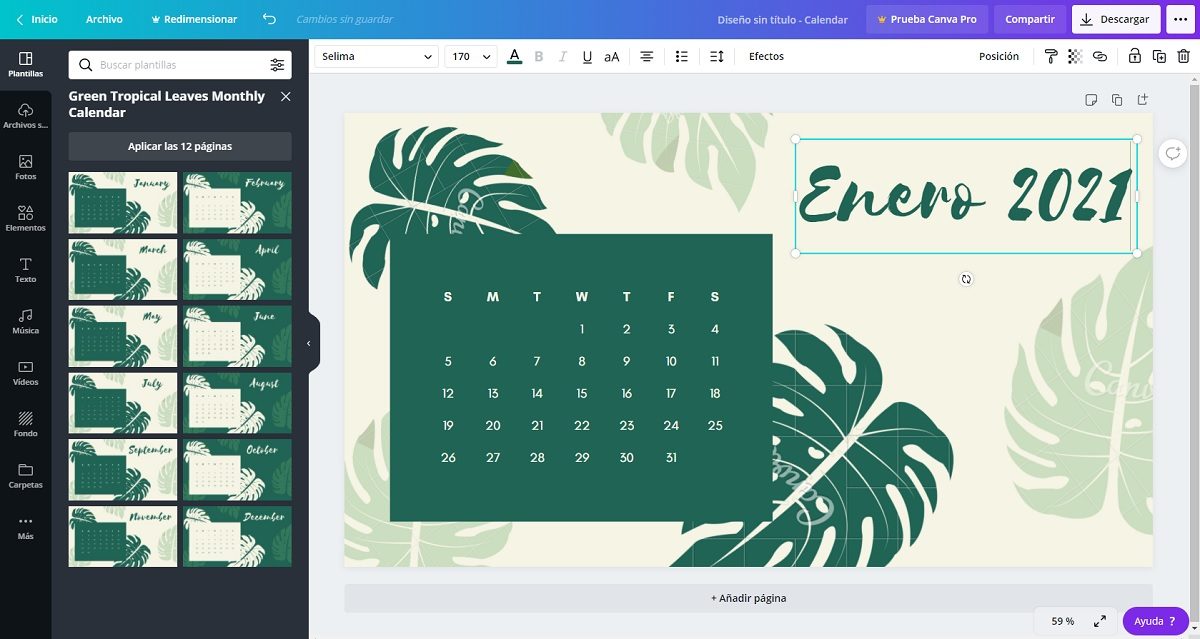The image size is (1200, 639).
Task: Click Aplicar las 12 páginas button
Action: pos(180,146)
